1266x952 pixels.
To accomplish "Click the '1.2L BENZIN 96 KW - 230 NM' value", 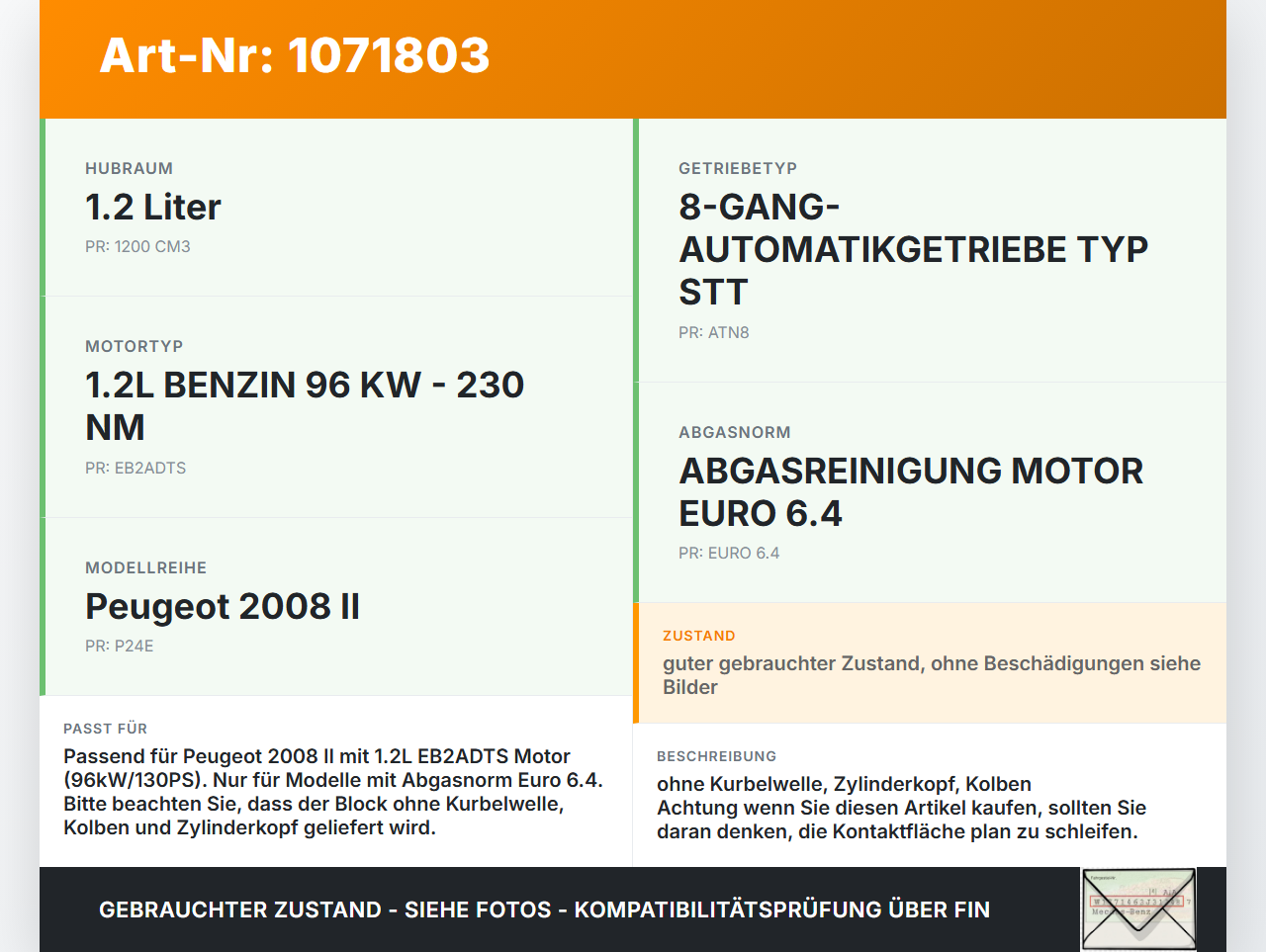I will [x=305, y=405].
